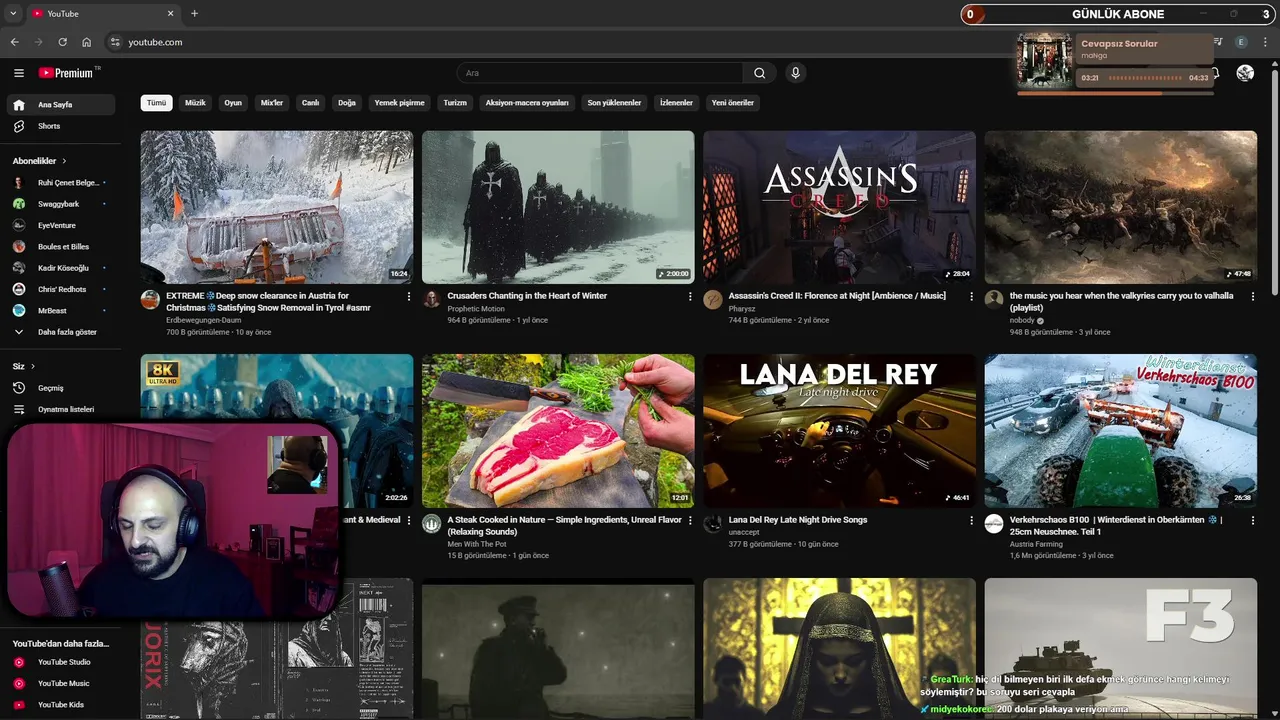The image size is (1280, 720).
Task: Open the browser profile E icon
Action: pos(1241,42)
